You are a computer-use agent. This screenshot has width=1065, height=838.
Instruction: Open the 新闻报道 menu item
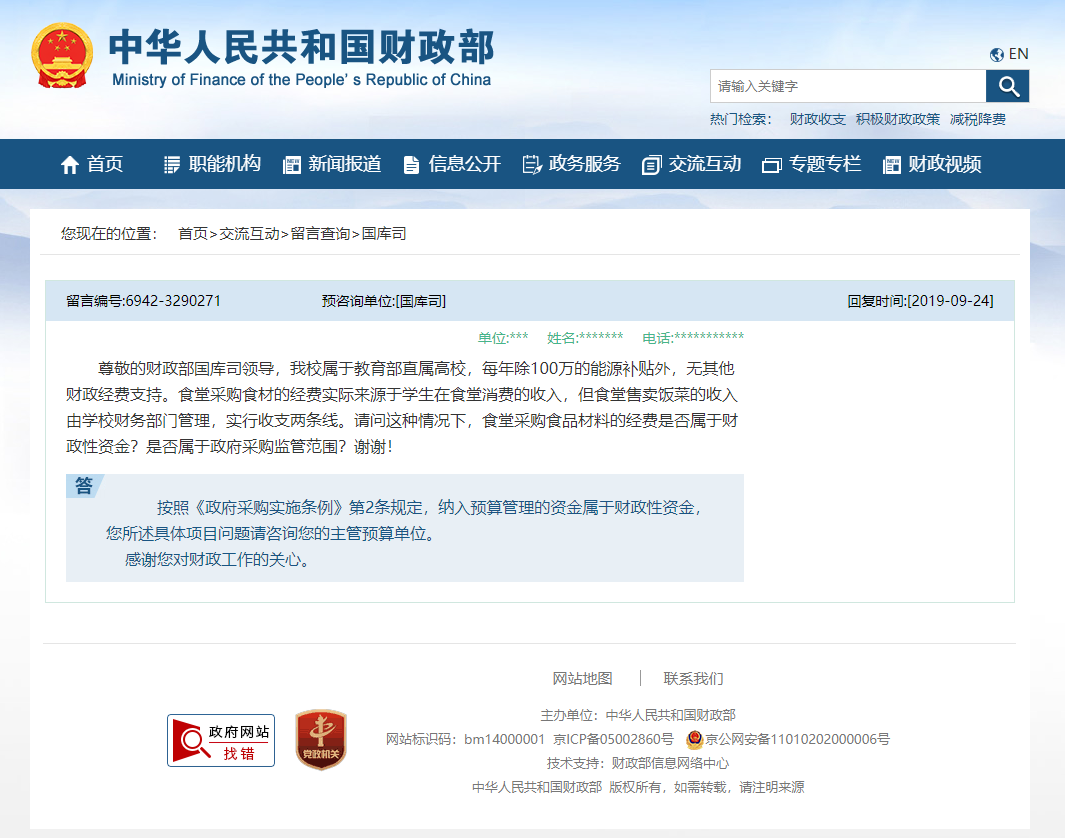(344, 164)
